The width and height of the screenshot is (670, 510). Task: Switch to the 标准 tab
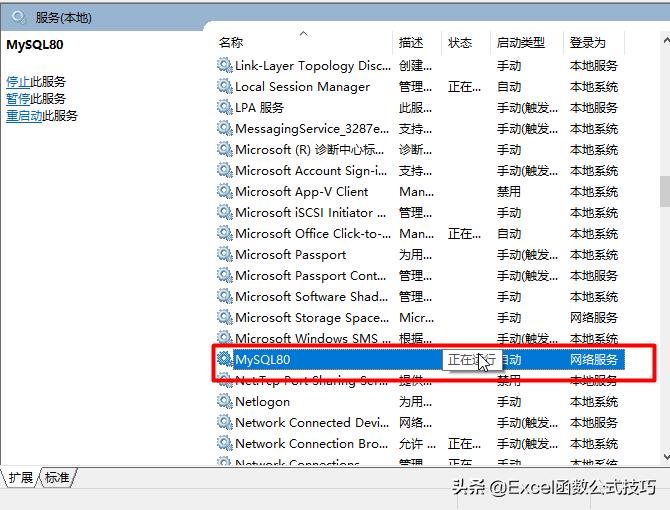click(x=57, y=477)
